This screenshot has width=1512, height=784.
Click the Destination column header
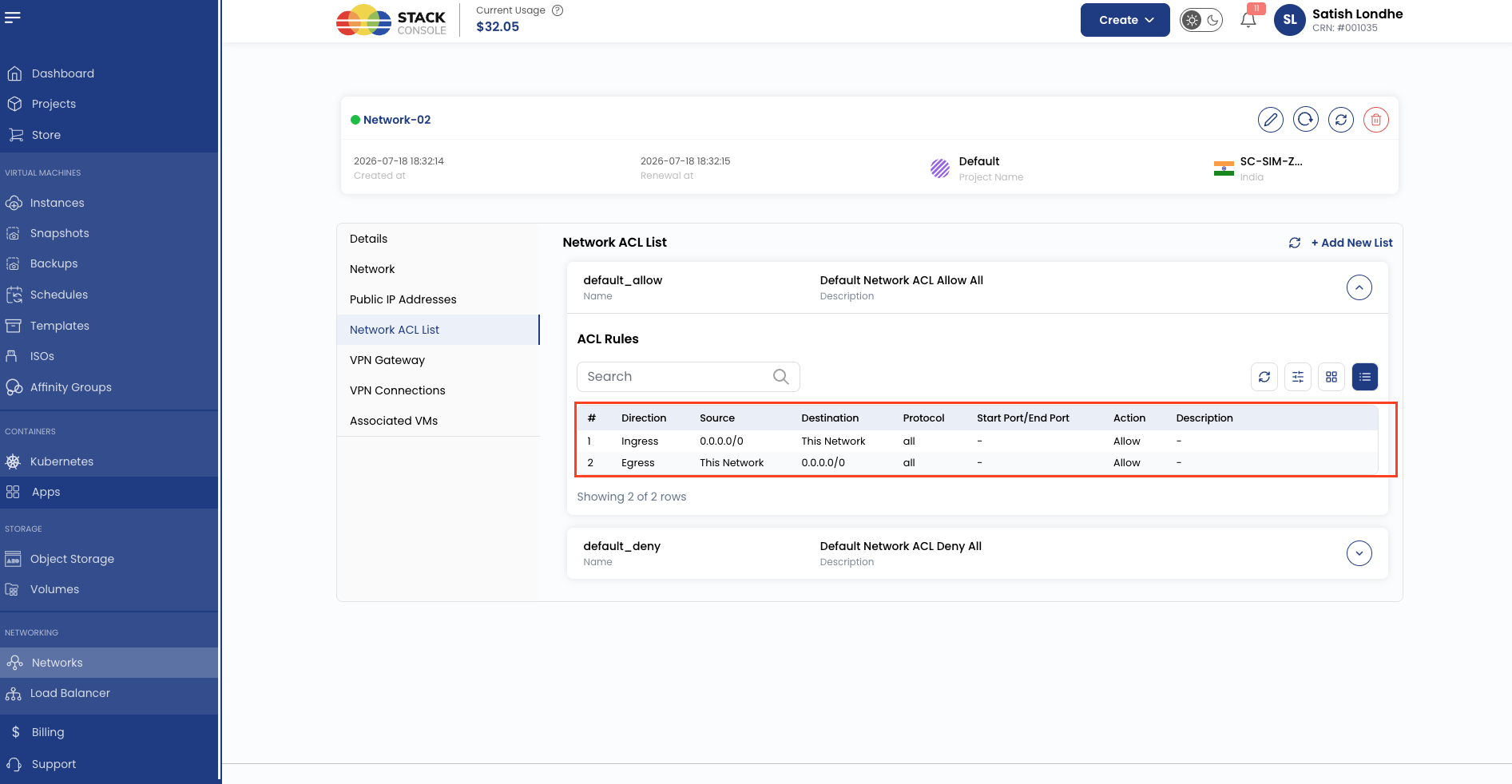point(830,418)
